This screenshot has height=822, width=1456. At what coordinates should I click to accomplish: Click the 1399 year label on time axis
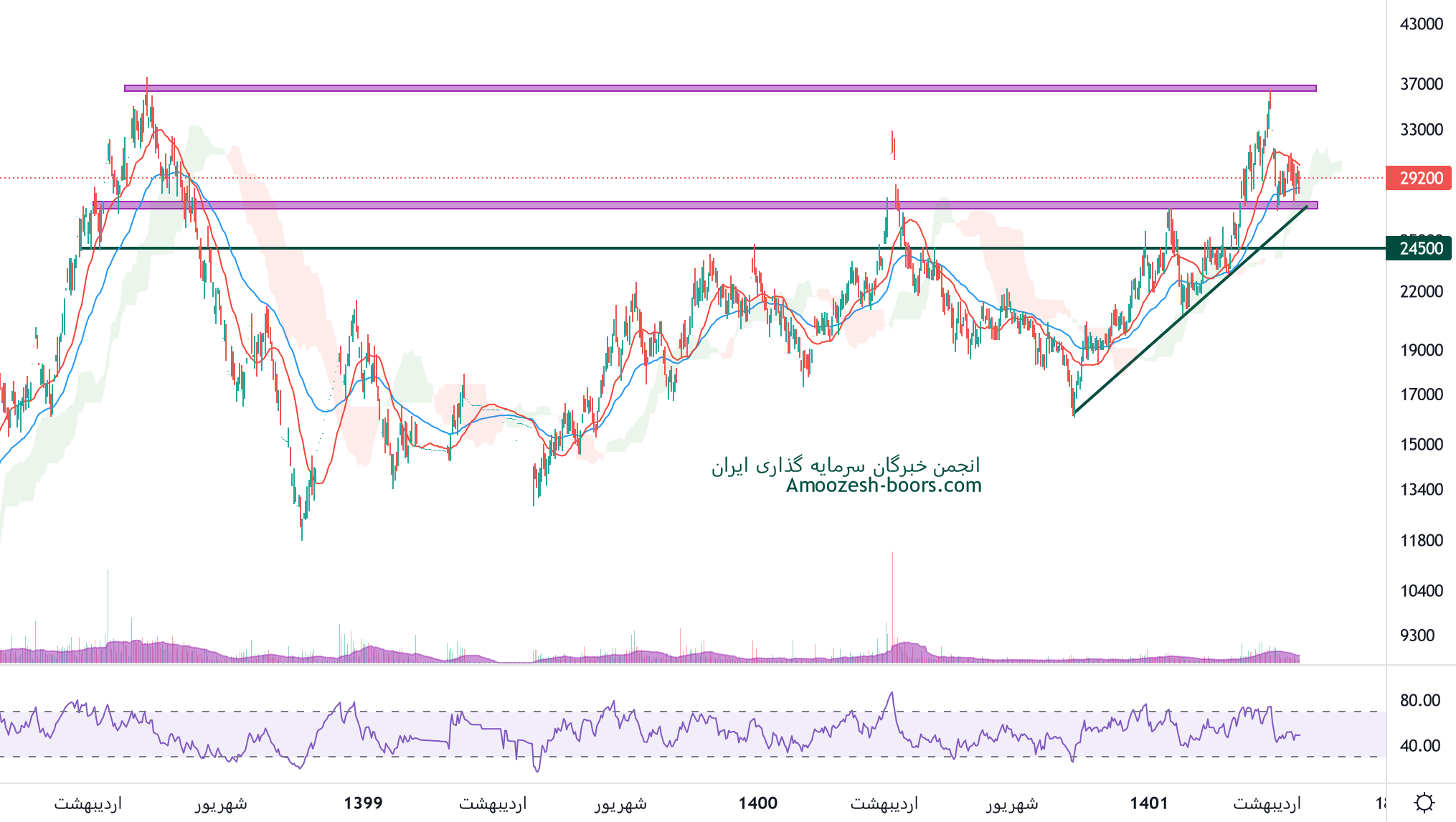363,803
